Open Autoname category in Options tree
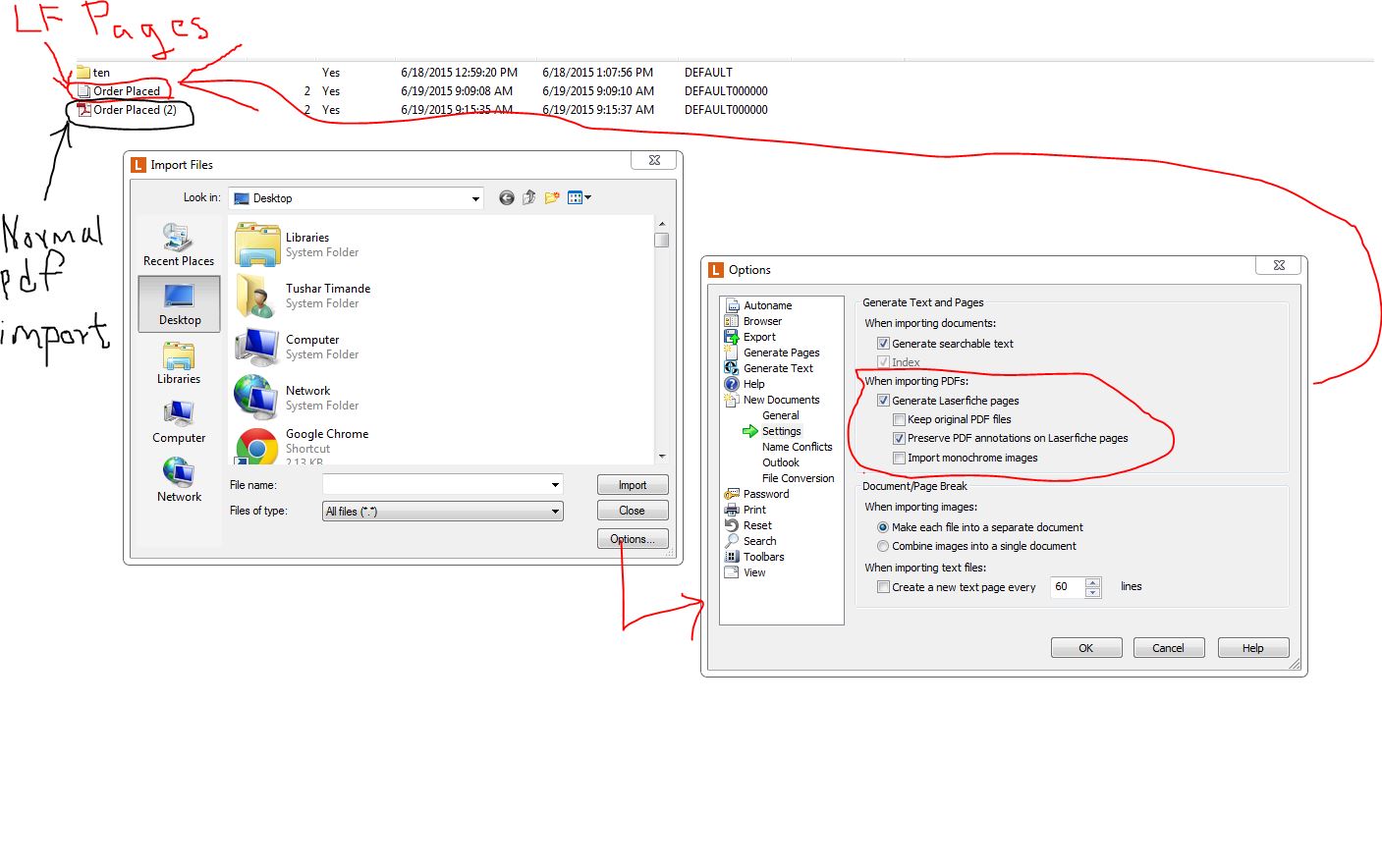 point(767,305)
